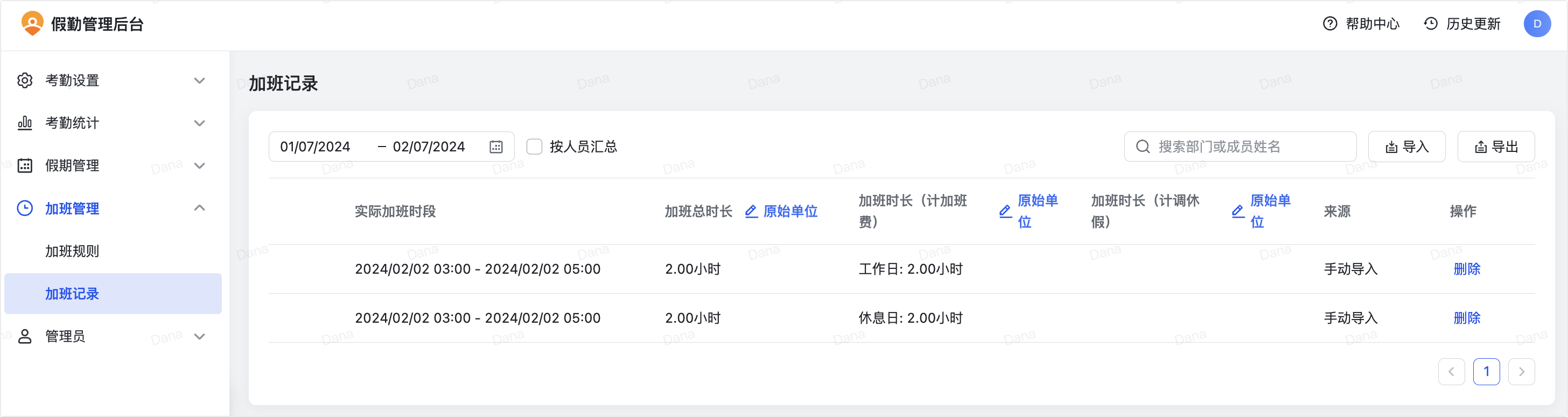
Task: Click the 考勤设置 gear icon
Action: point(25,80)
